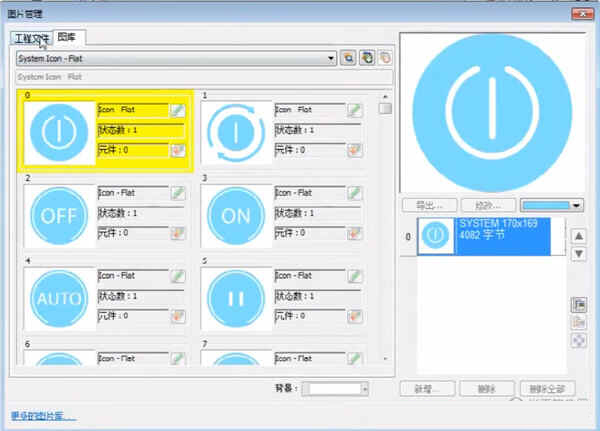The height and width of the screenshot is (431, 600).
Task: Select the 图库 tab
Action: pos(71,38)
